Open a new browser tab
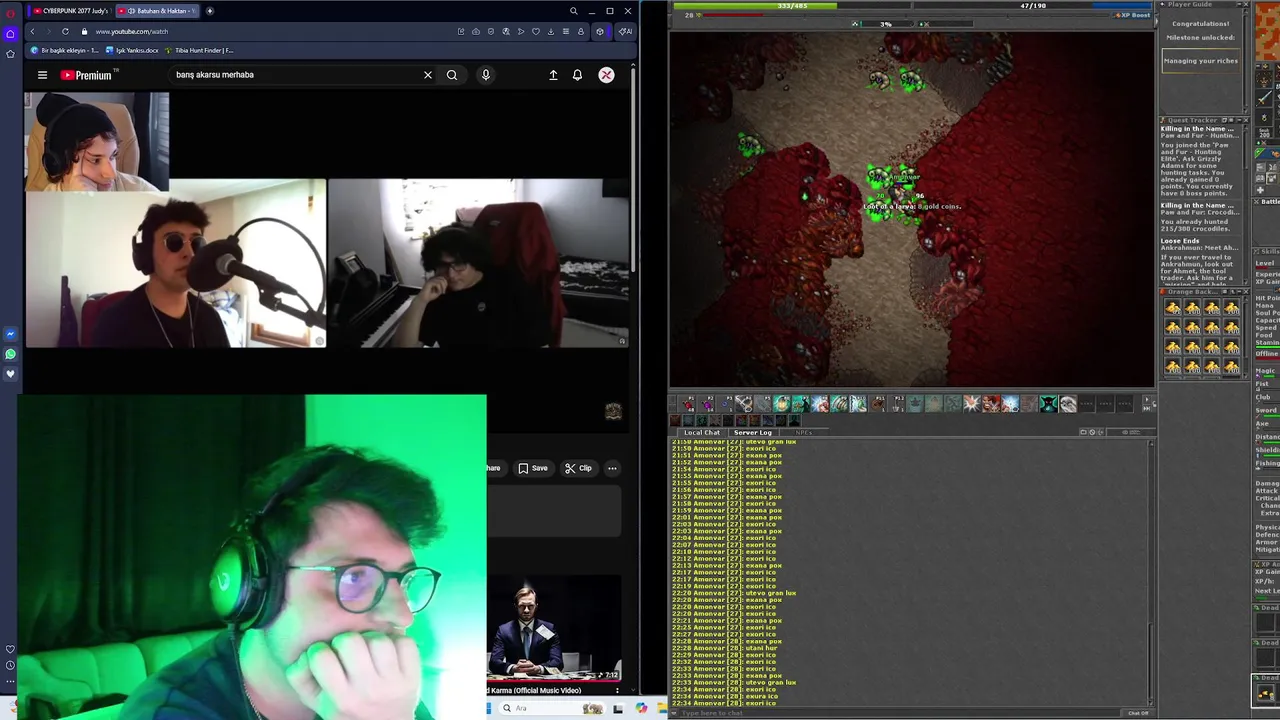 [x=209, y=11]
